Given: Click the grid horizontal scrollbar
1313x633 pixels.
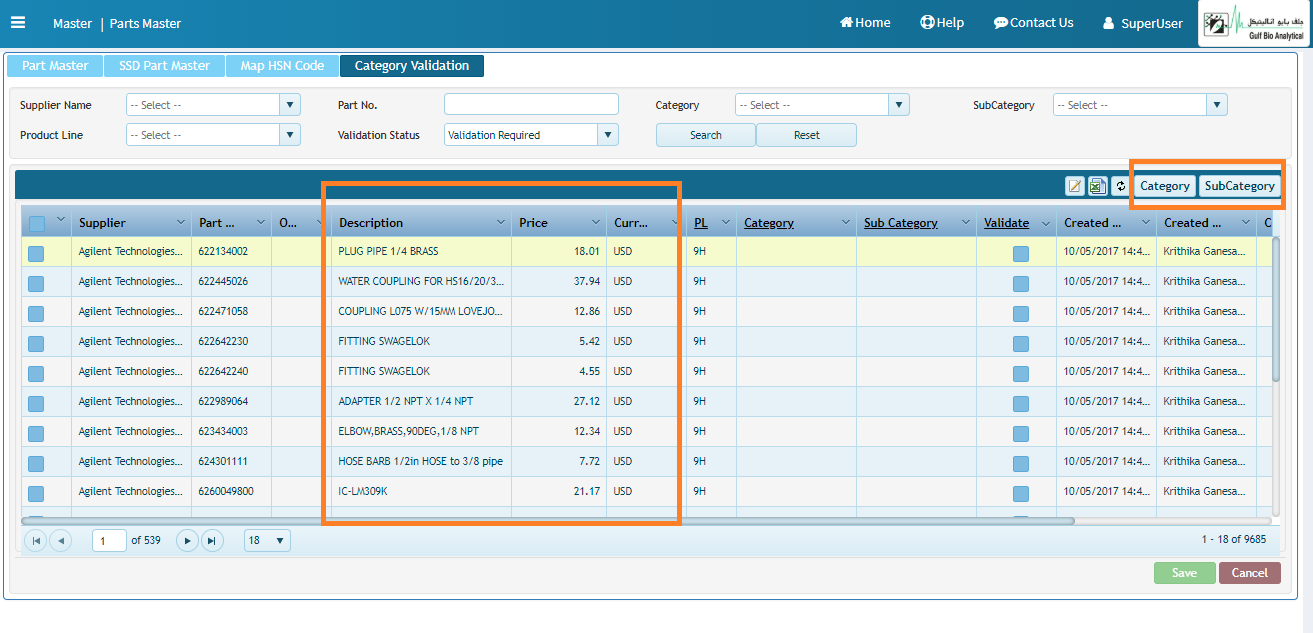Looking at the screenshot, I should [x=548, y=521].
